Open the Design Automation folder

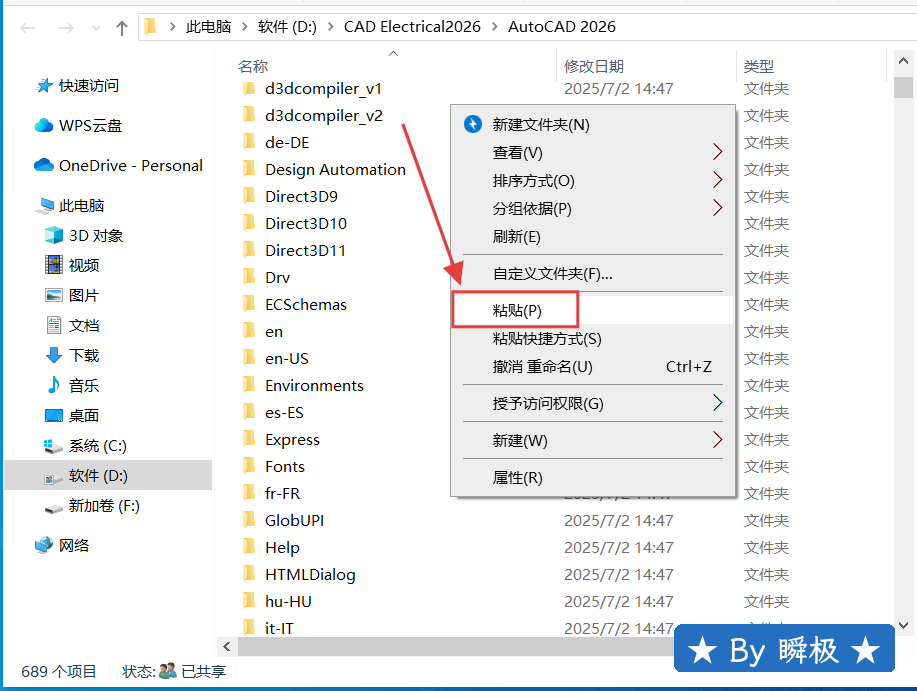click(335, 170)
